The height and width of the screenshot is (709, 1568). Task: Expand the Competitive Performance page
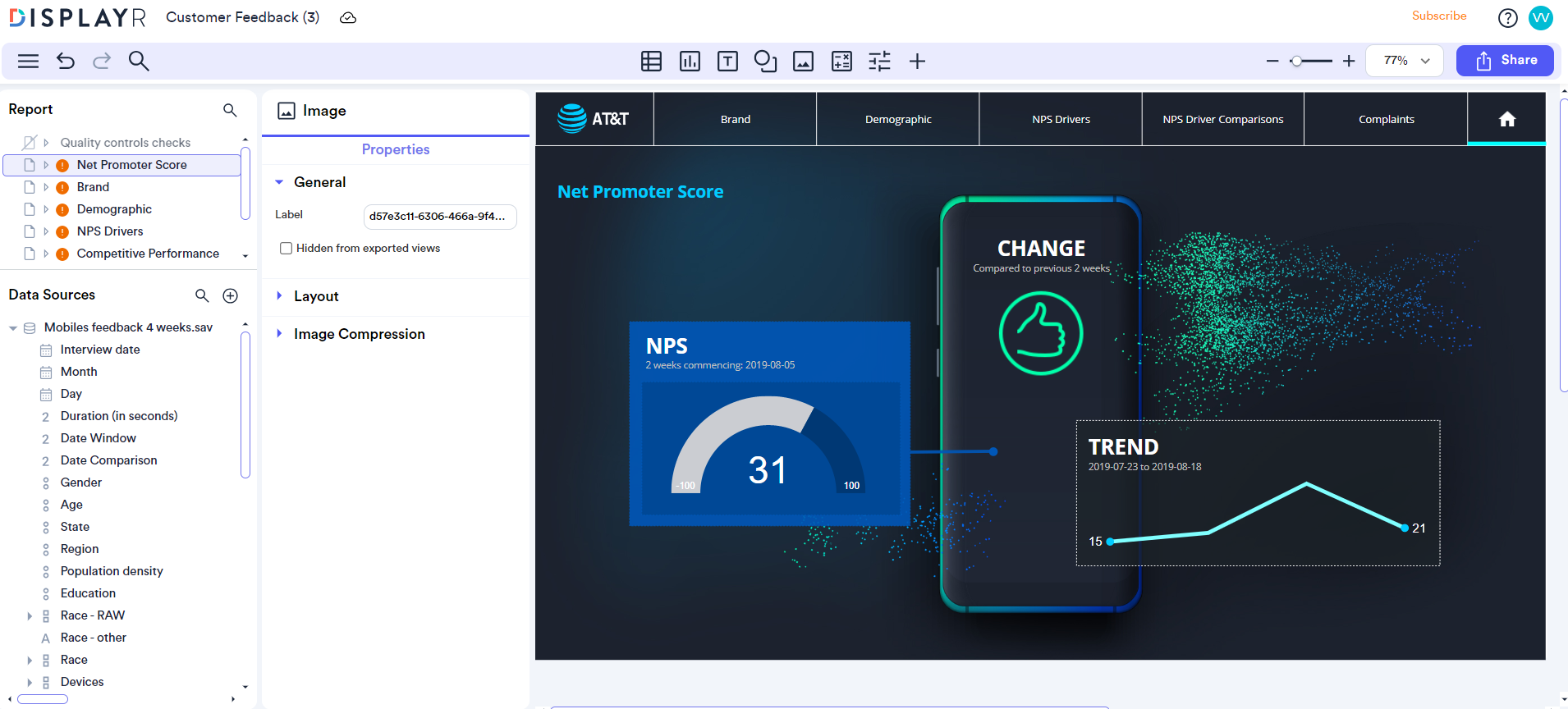tap(46, 254)
